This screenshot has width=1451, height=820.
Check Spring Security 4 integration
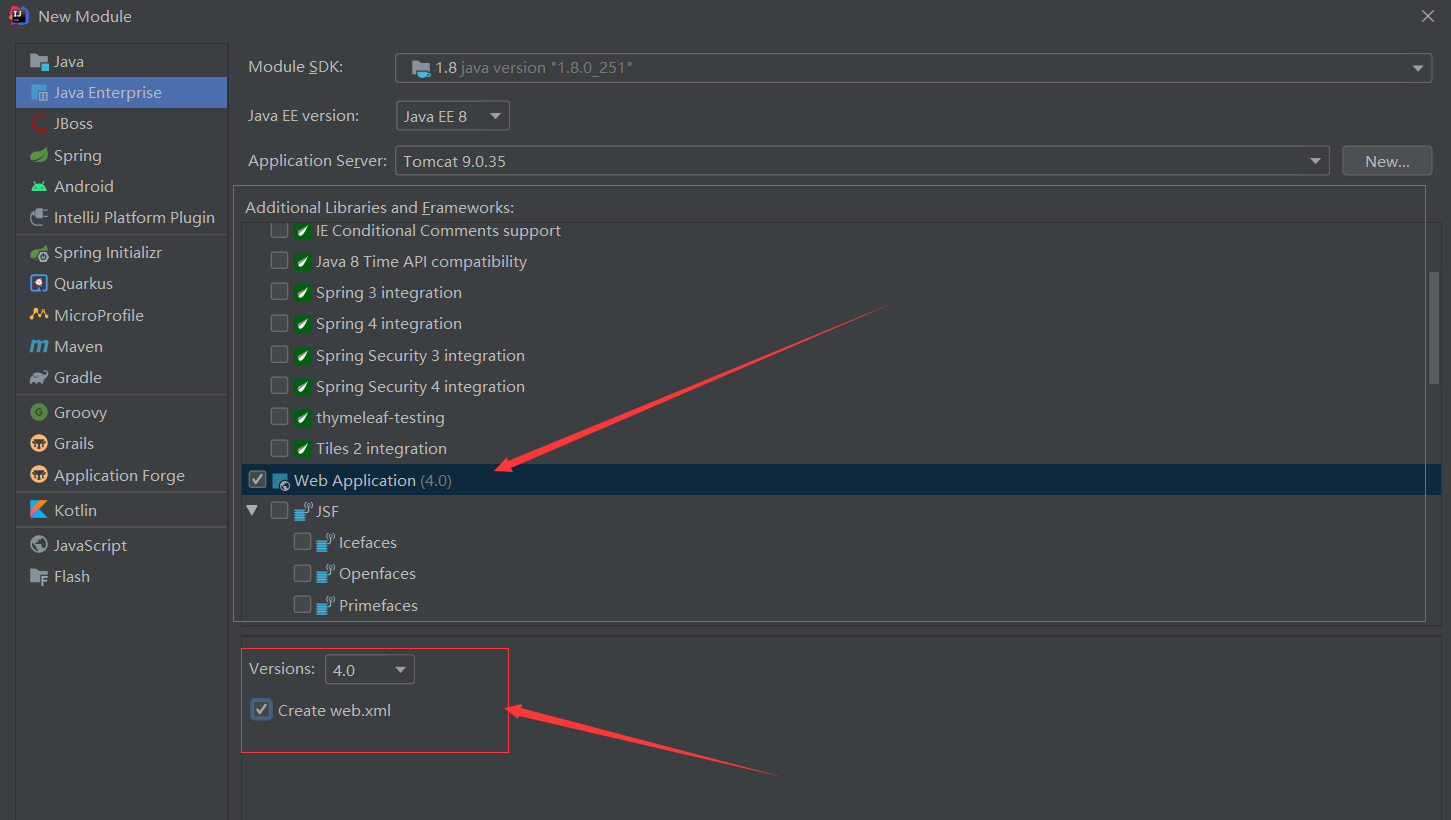279,387
